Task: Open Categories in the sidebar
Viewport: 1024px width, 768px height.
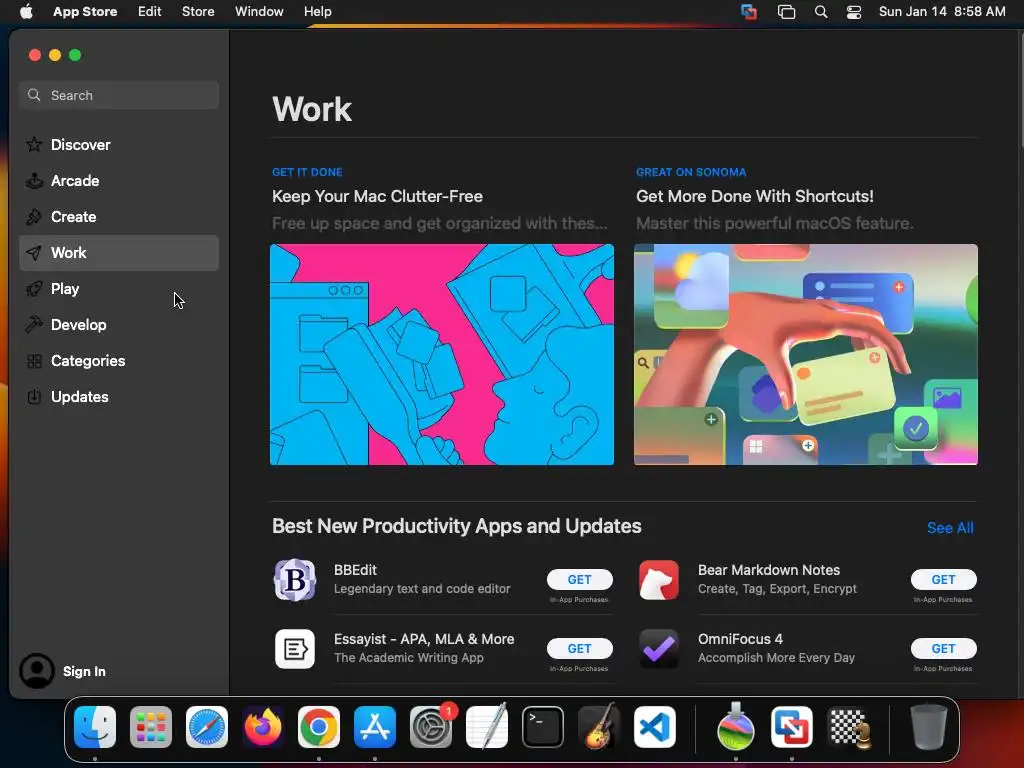Action: pos(118,360)
